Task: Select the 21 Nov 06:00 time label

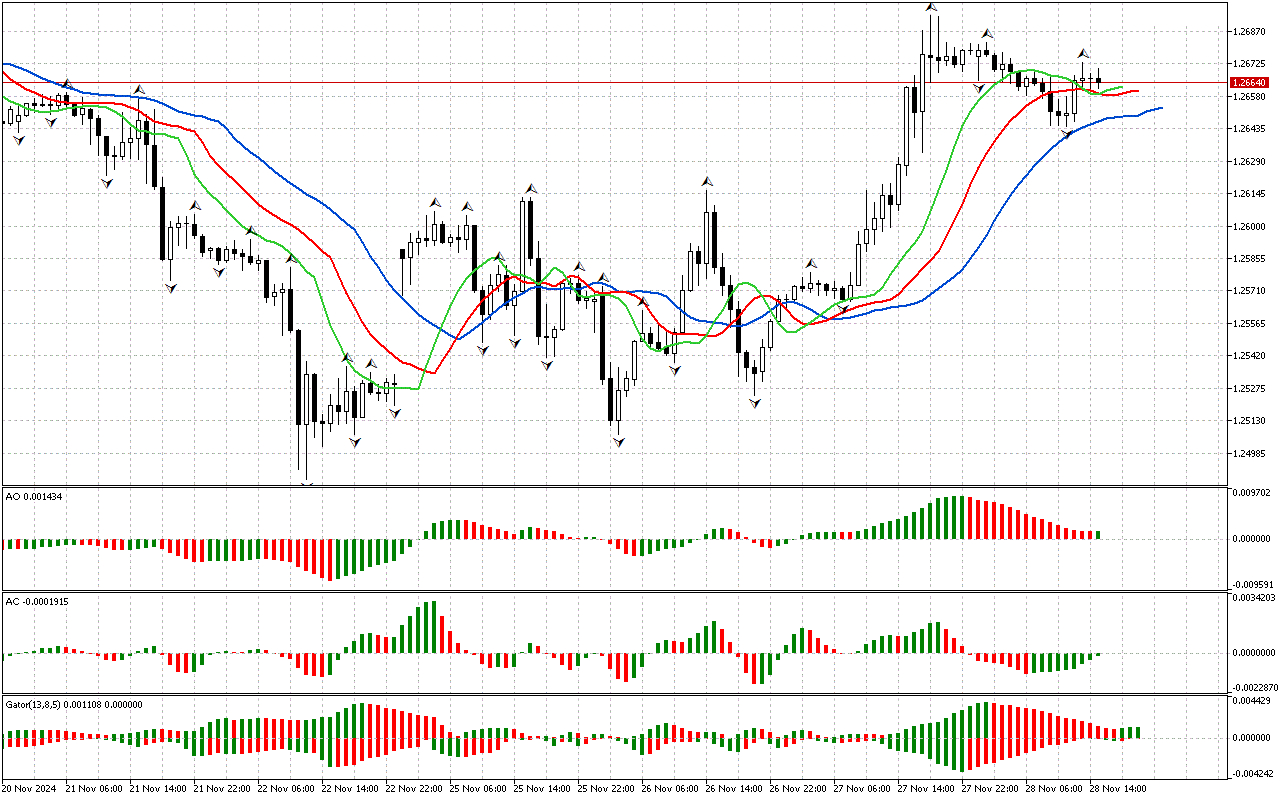Action: coord(94,788)
